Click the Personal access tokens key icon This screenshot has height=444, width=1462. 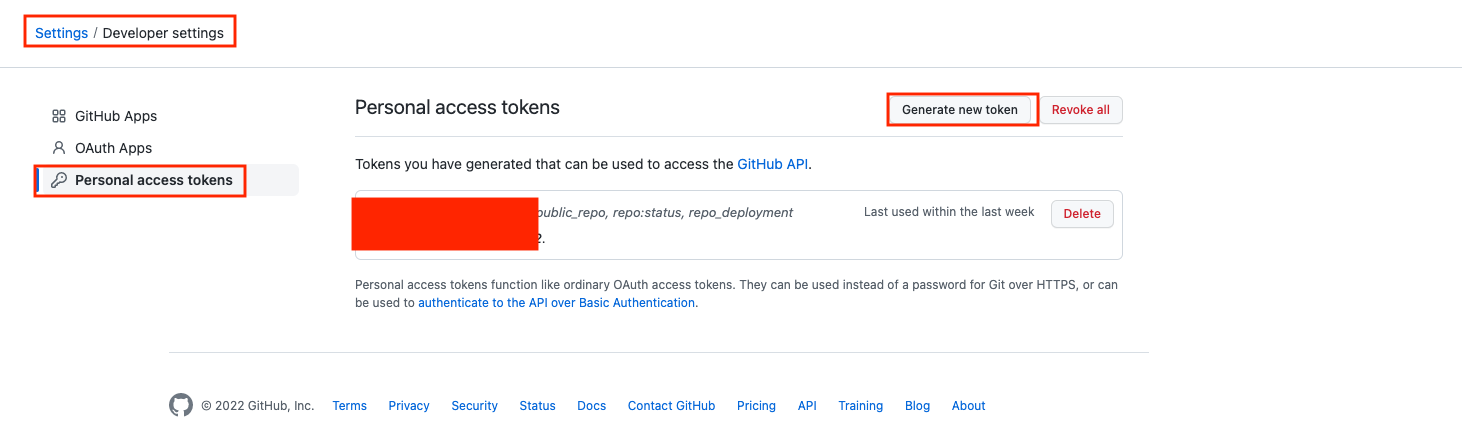click(59, 180)
